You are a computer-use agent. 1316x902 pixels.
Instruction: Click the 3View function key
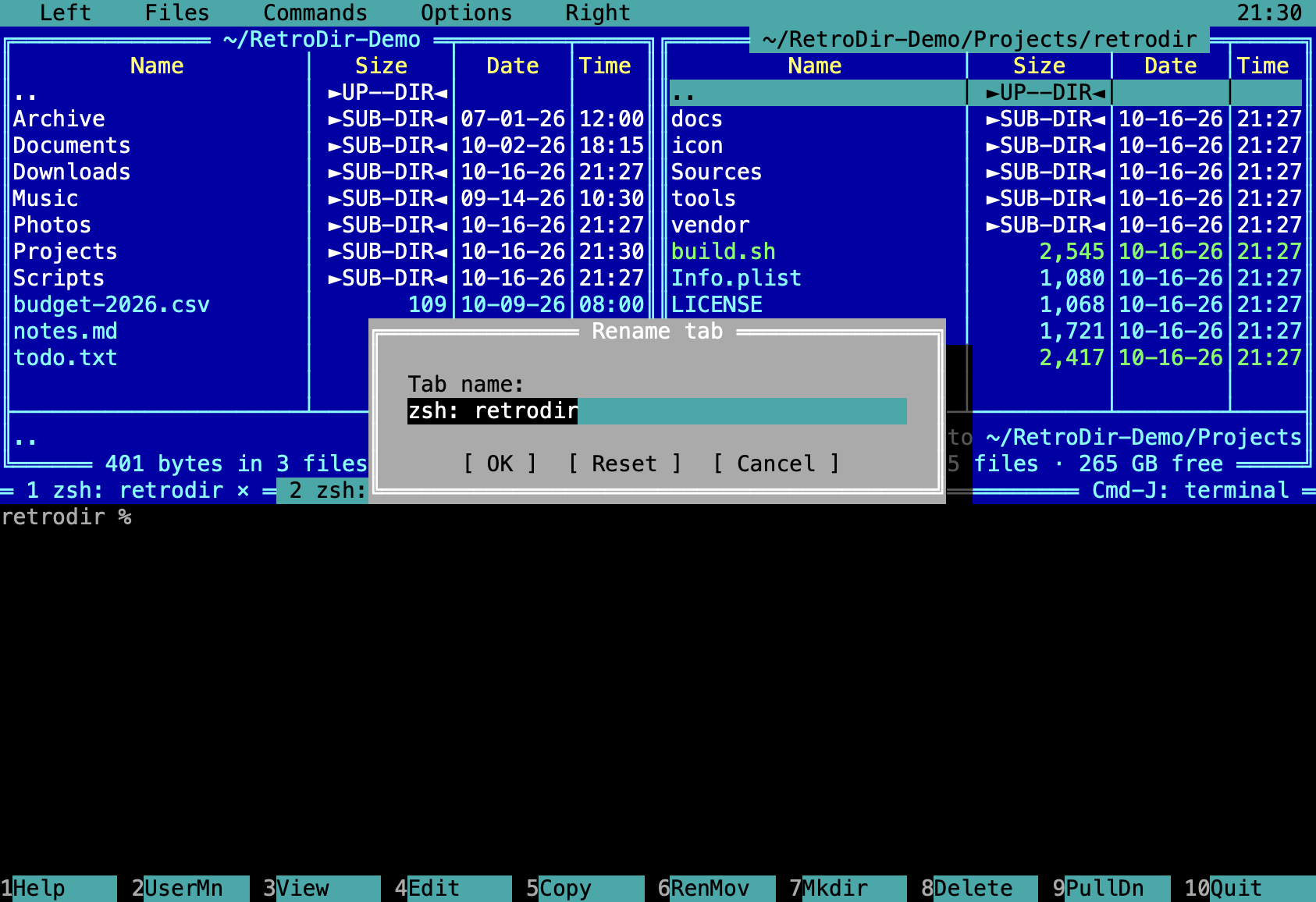pyautogui.click(x=322, y=889)
